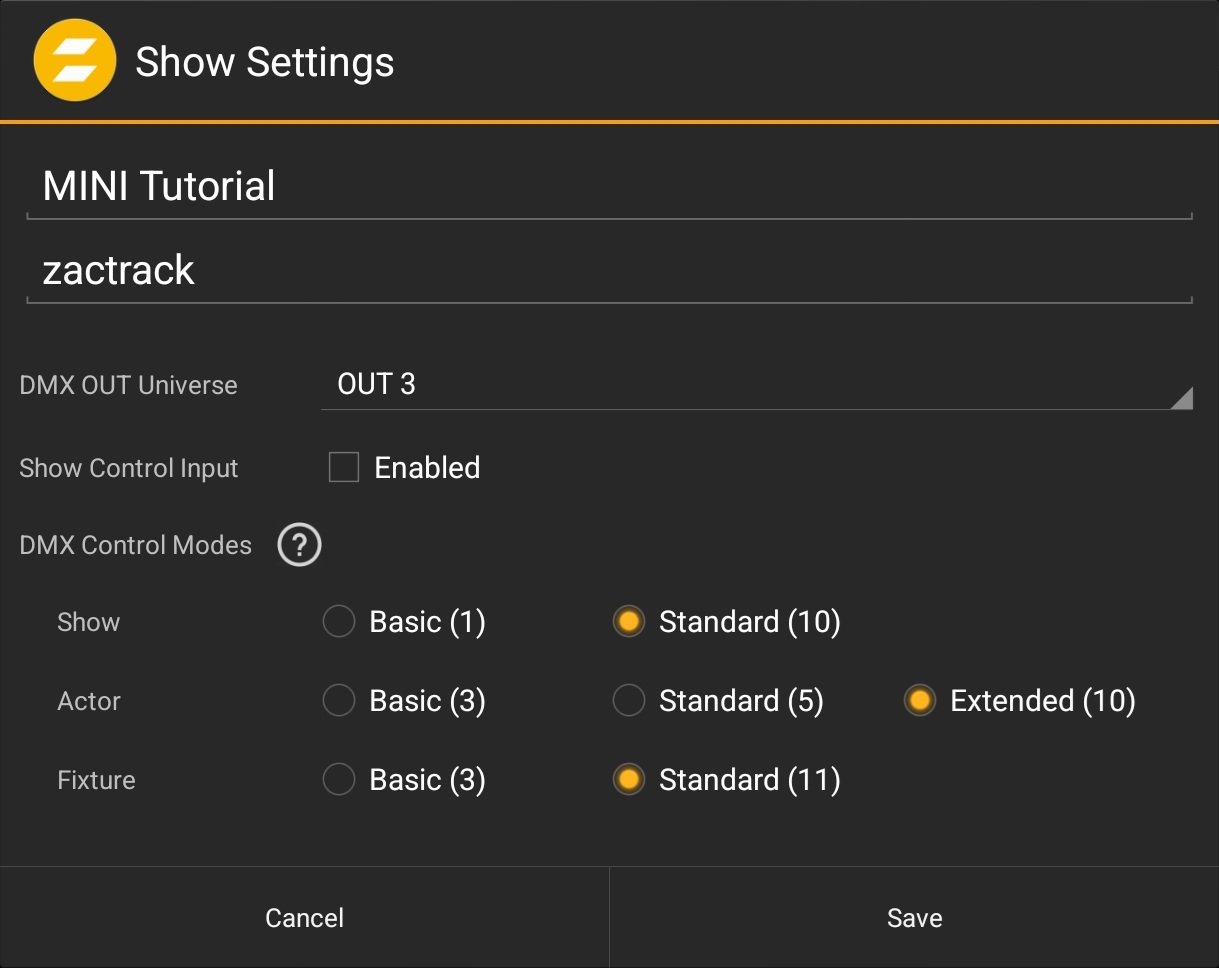The image size is (1219, 968).
Task: Select Extended (10) for Actor mode
Action: pyautogui.click(x=919, y=700)
